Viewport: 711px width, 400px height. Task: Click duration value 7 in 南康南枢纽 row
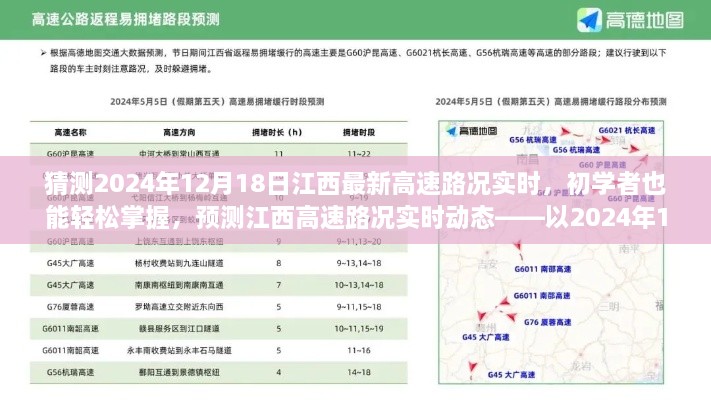coord(278,285)
